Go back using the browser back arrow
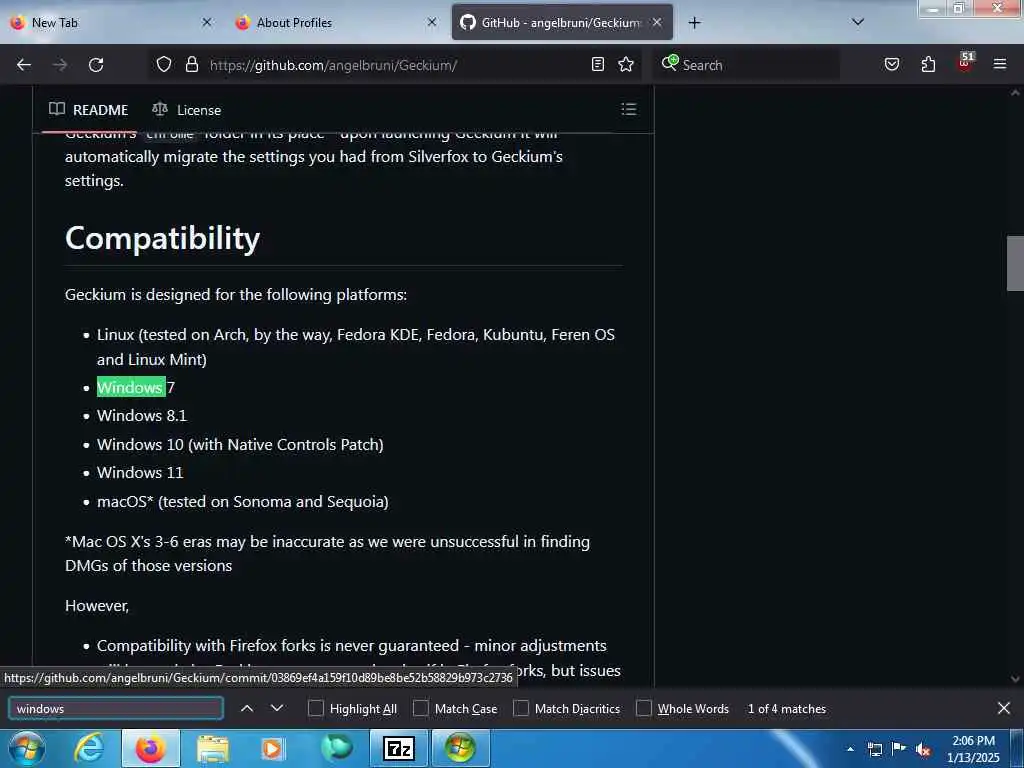 (24, 65)
